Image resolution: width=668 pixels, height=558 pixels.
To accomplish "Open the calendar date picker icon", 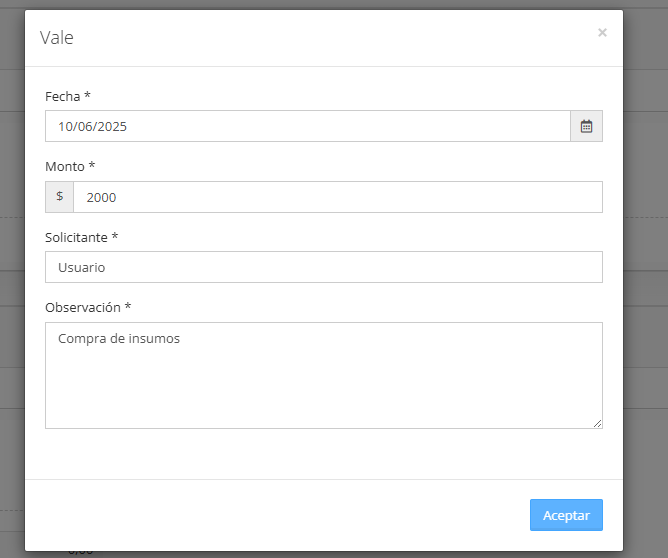I will 586,126.
